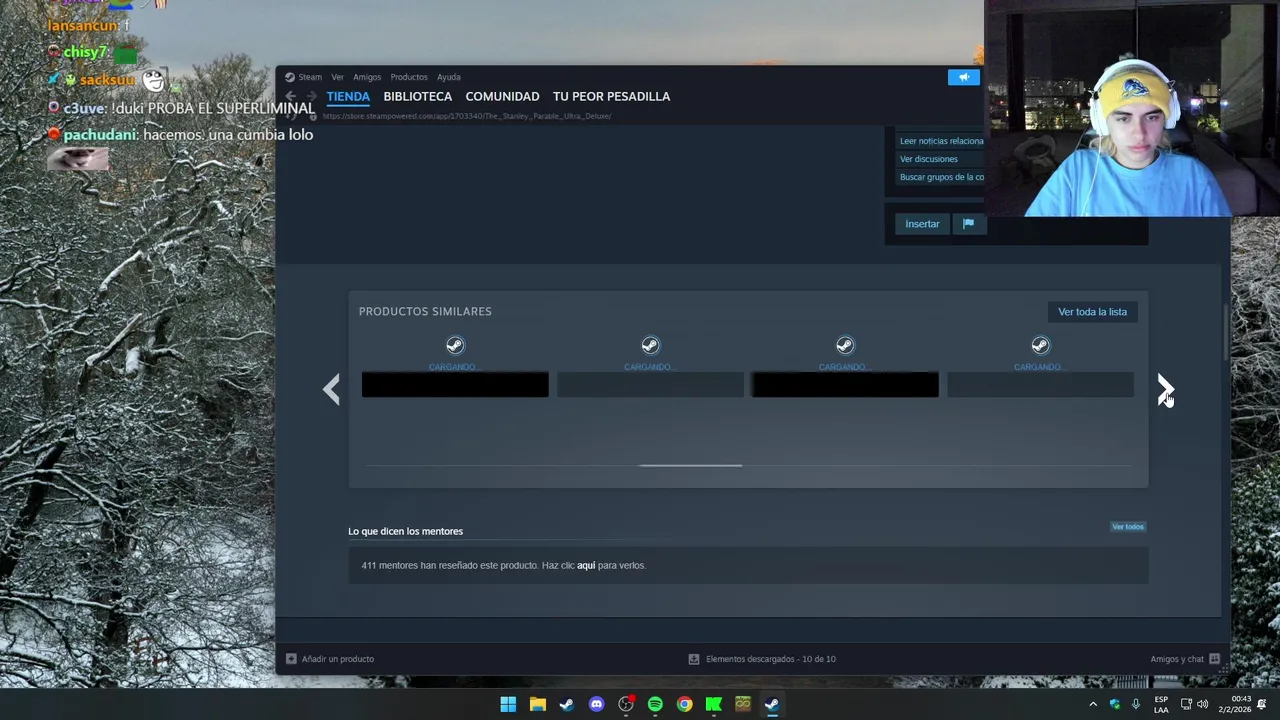Click the Windows Security shield tray icon
This screenshot has height=720, width=1280.
[x=1115, y=704]
